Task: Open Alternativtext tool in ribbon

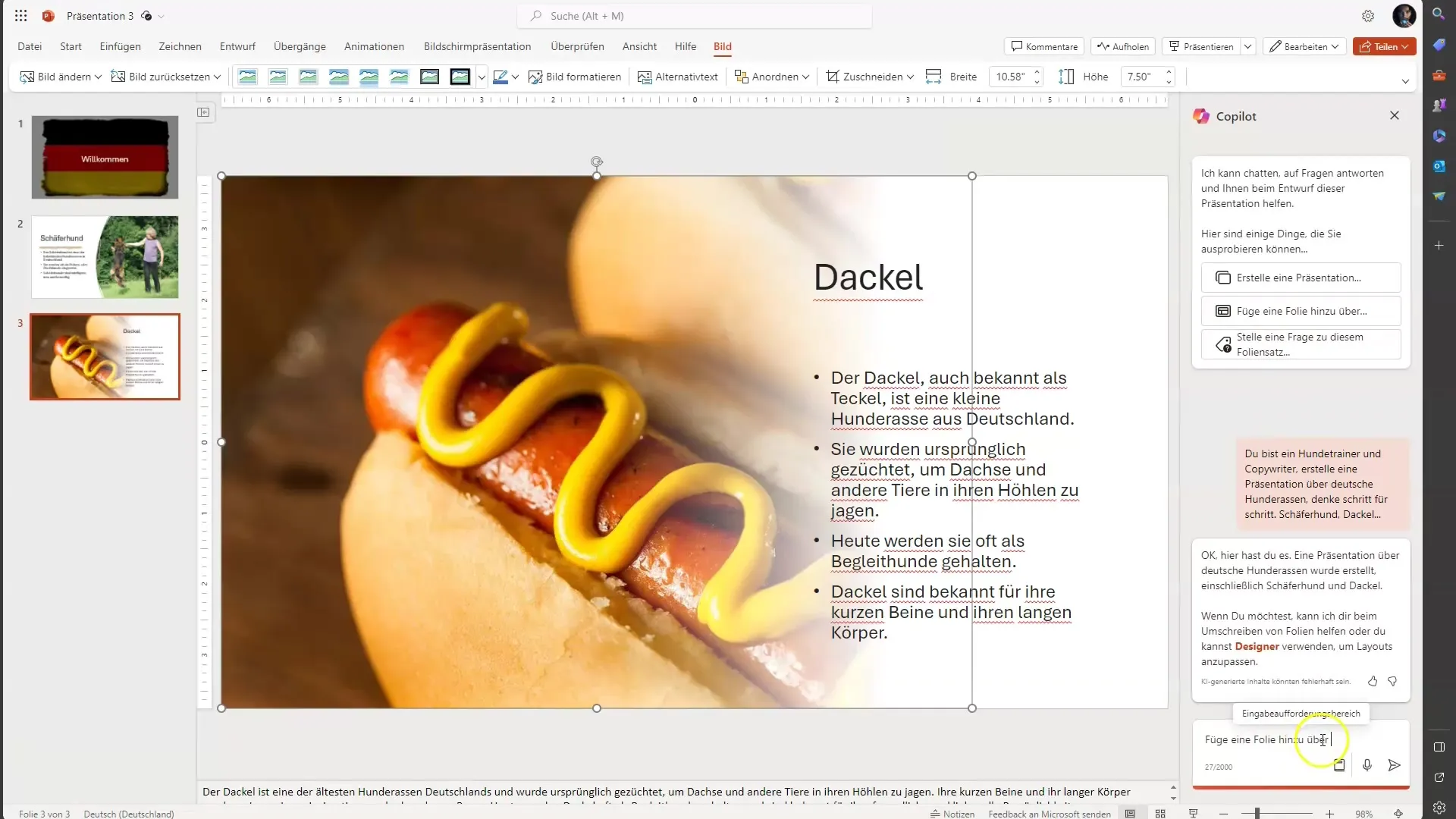Action: 677,77
